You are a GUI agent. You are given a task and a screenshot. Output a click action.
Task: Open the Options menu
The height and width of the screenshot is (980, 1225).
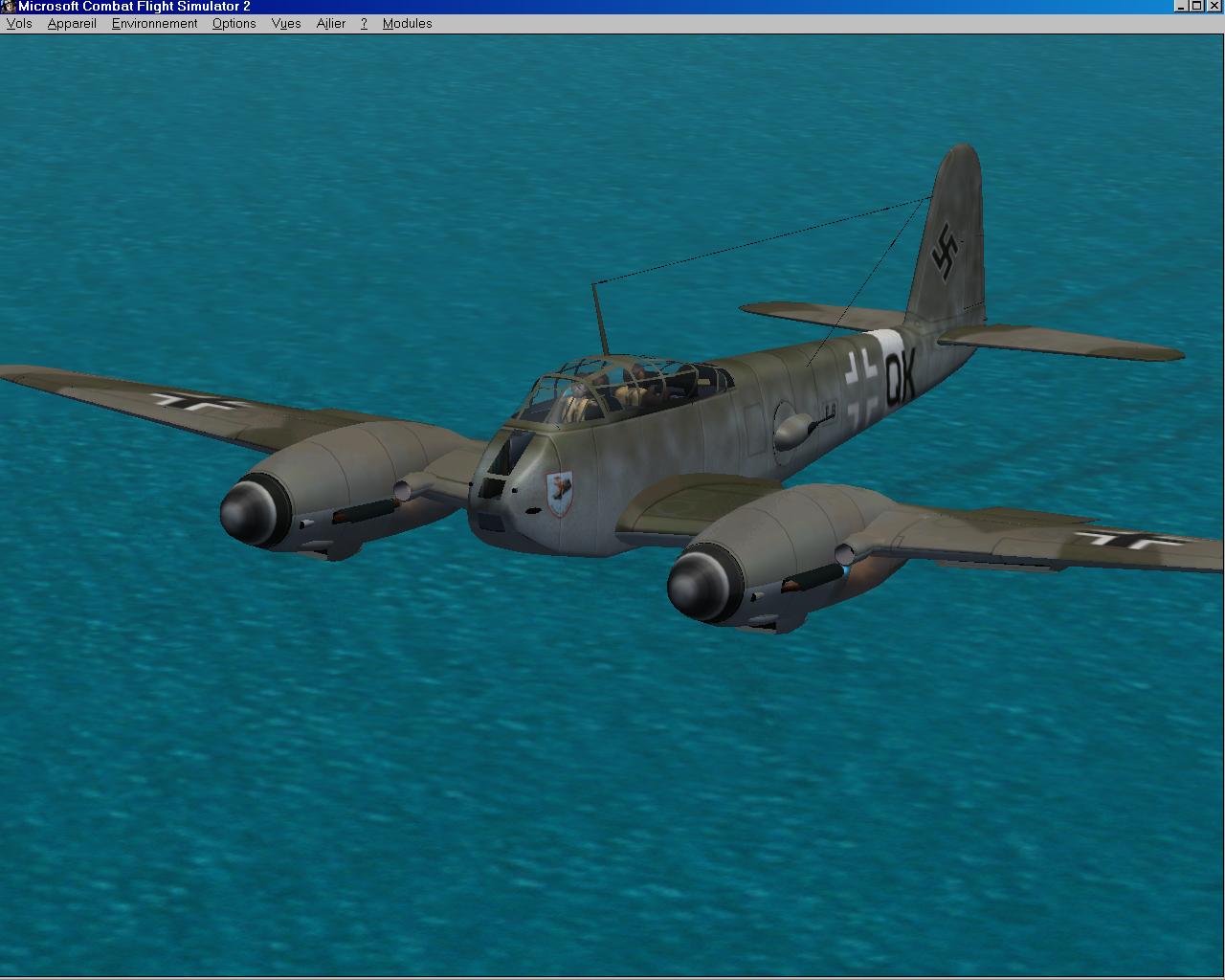234,23
